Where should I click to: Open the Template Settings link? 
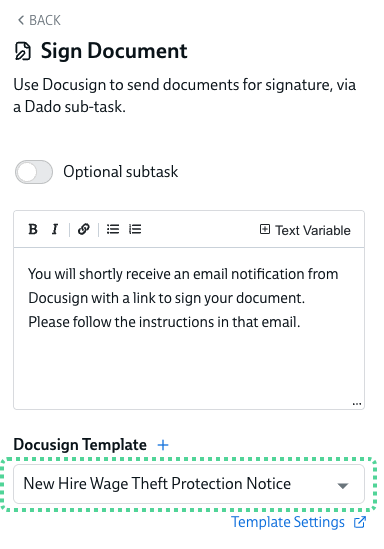288,522
